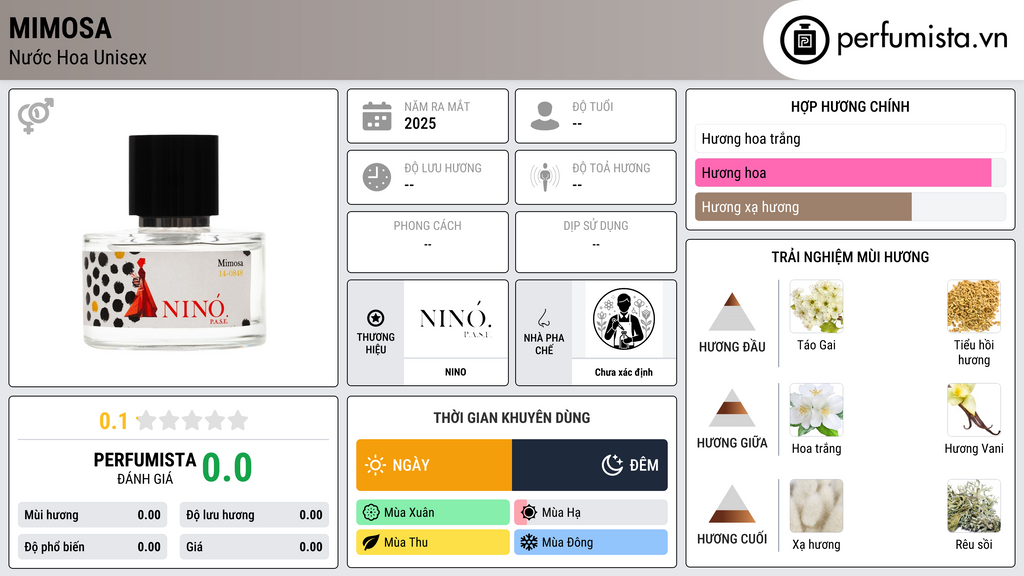This screenshot has width=1024, height=576.
Task: Click the MIMOSA title heading
Action: click(60, 28)
